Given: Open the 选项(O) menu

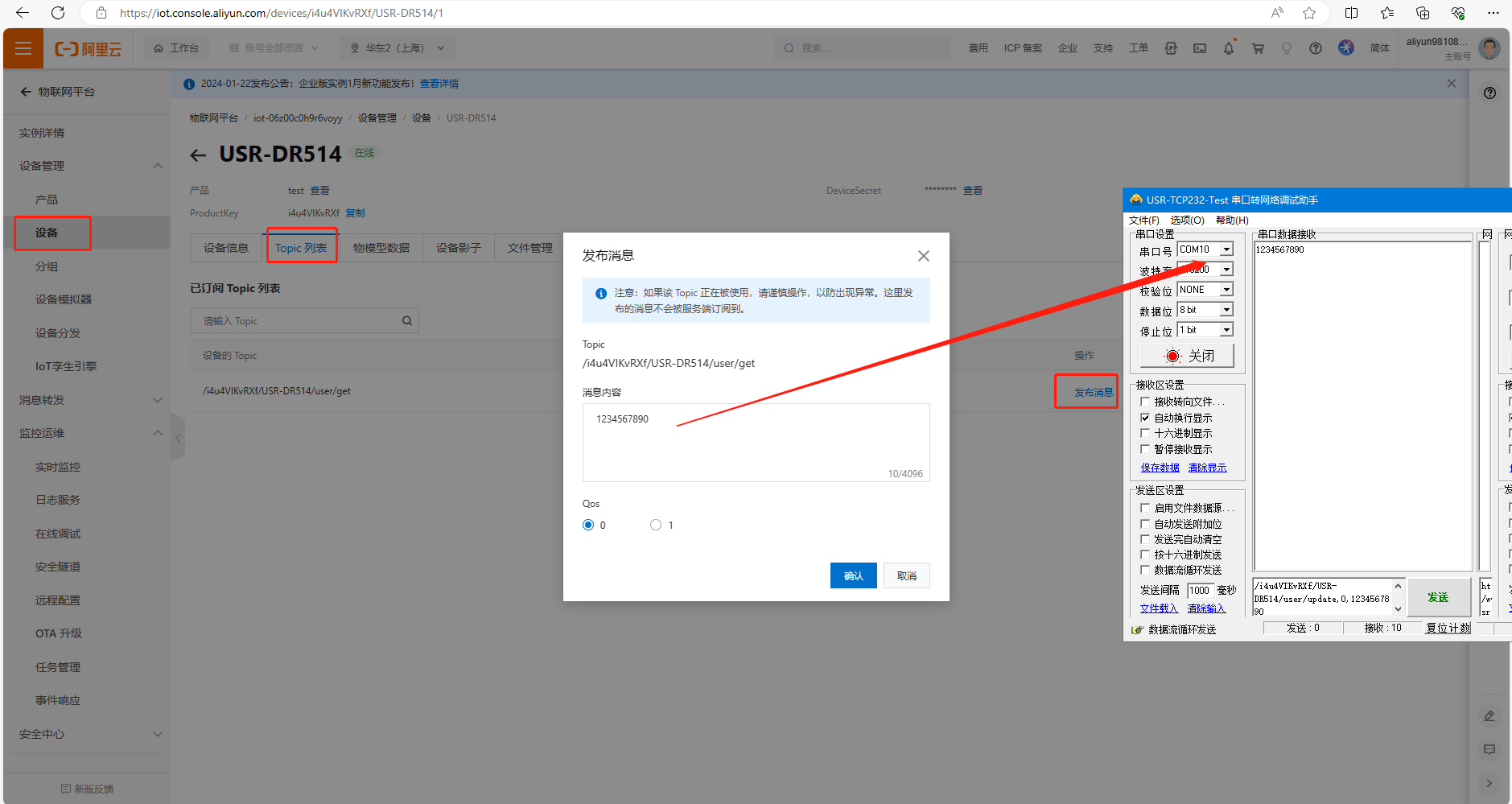Looking at the screenshot, I should 1187,221.
